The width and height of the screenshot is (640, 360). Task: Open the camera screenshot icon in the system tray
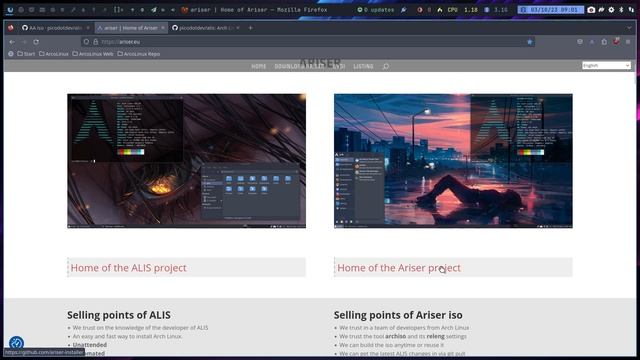(x=591, y=9)
